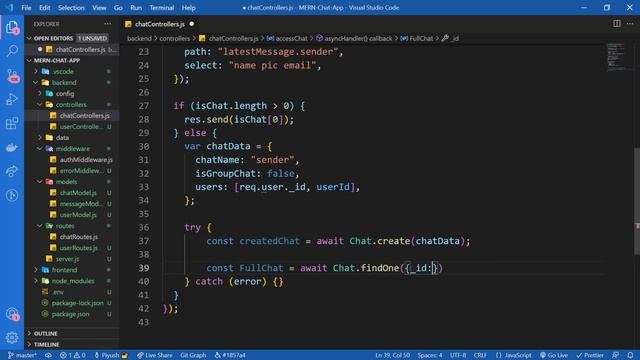The image size is (640, 360).
Task: Click the Split Editor icon
Action: click(x=617, y=24)
